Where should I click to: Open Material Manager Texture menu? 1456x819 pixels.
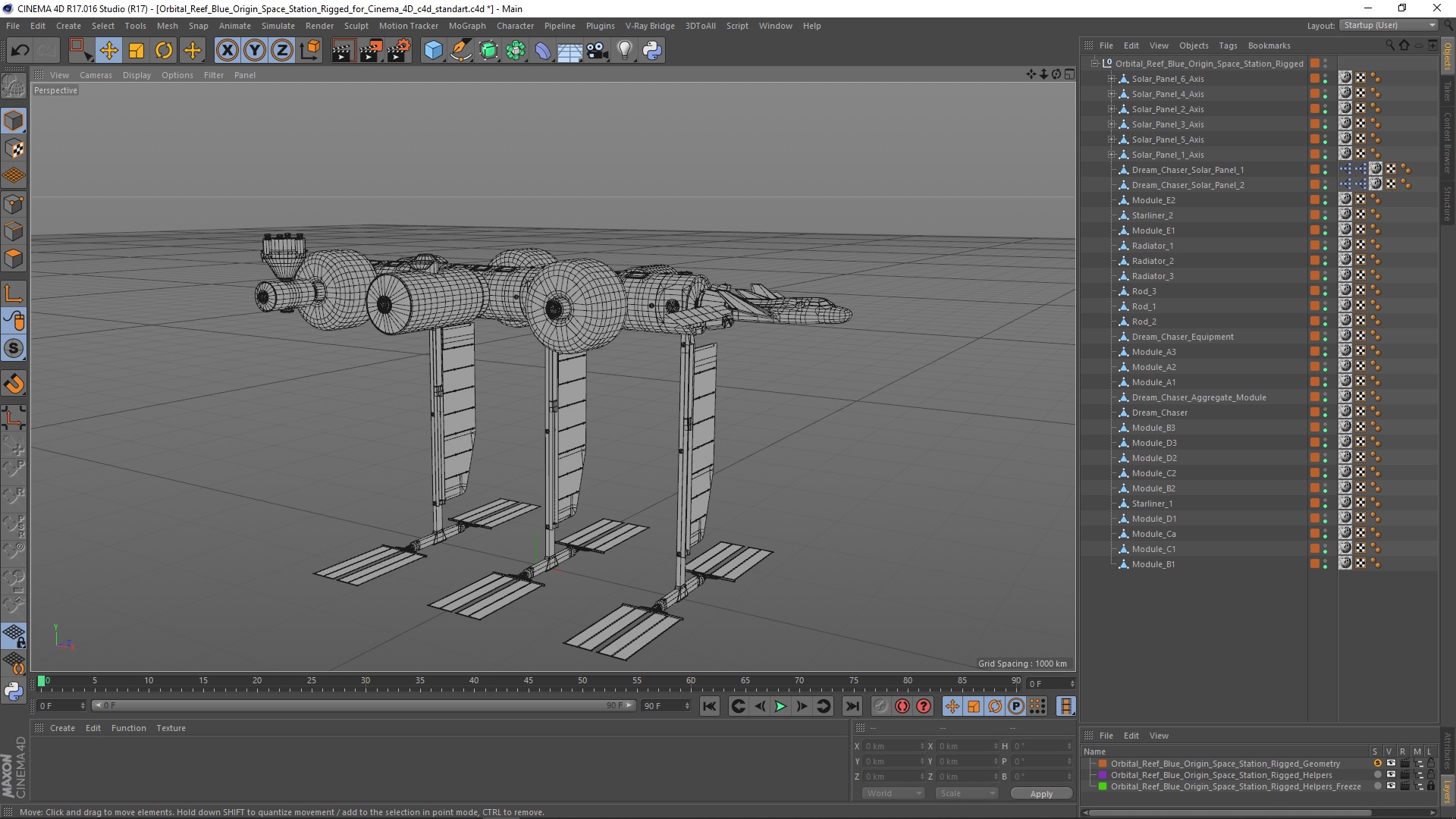click(171, 728)
